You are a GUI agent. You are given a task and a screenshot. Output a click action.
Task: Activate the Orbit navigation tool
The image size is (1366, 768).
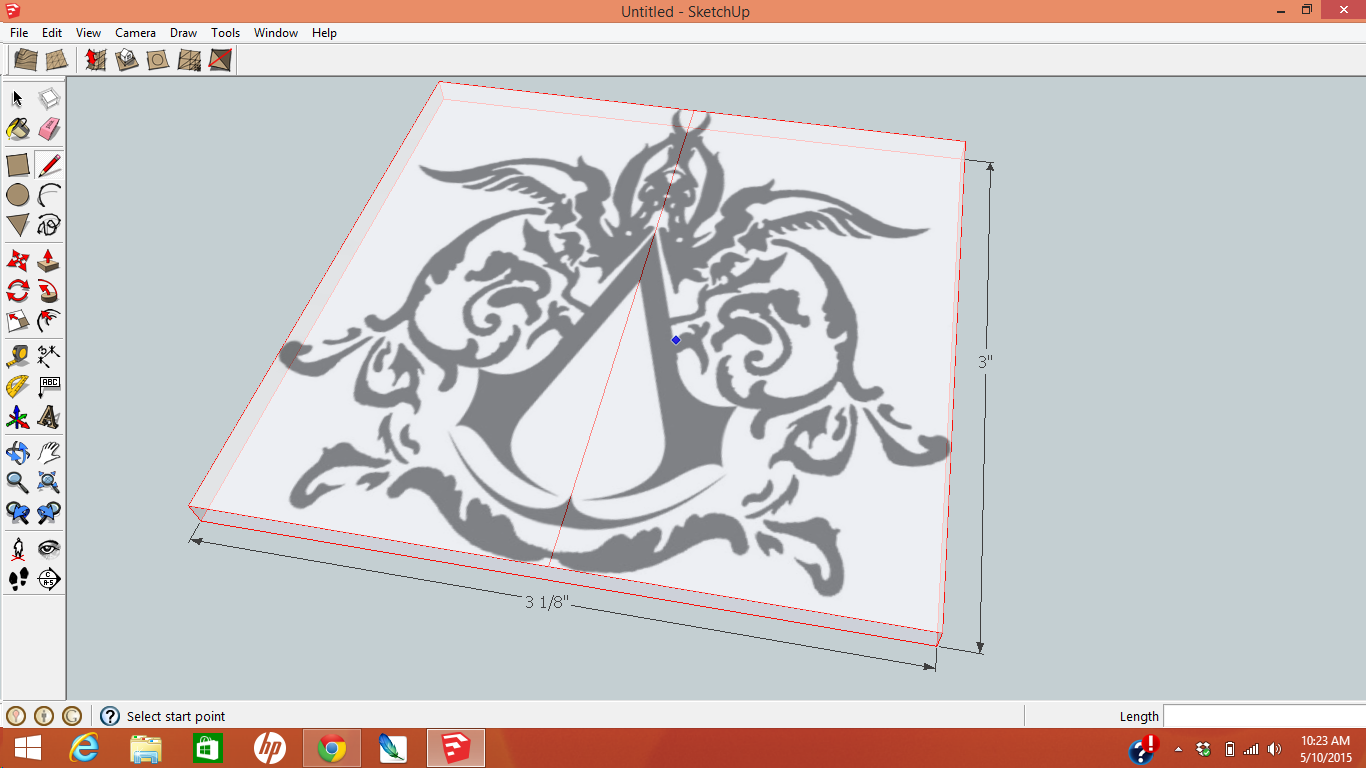click(x=17, y=452)
